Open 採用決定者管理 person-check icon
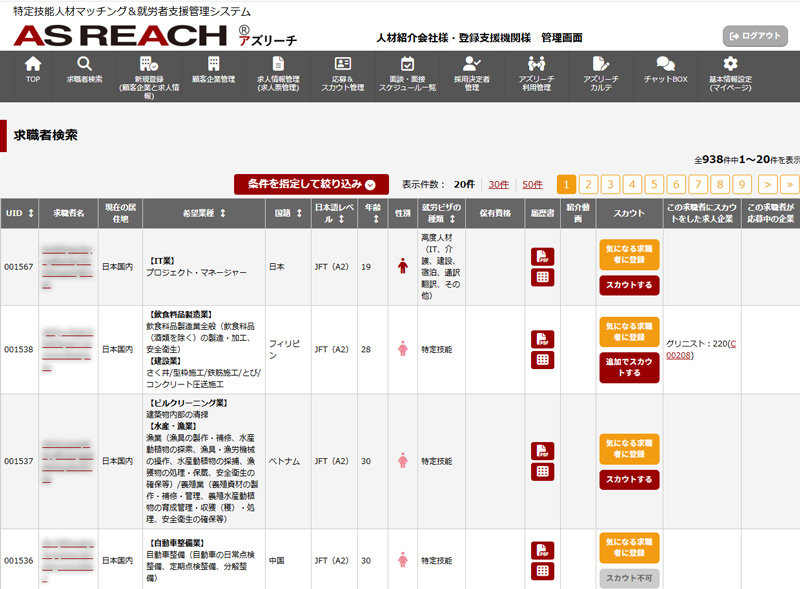Image resolution: width=800 pixels, height=589 pixels. point(471,64)
